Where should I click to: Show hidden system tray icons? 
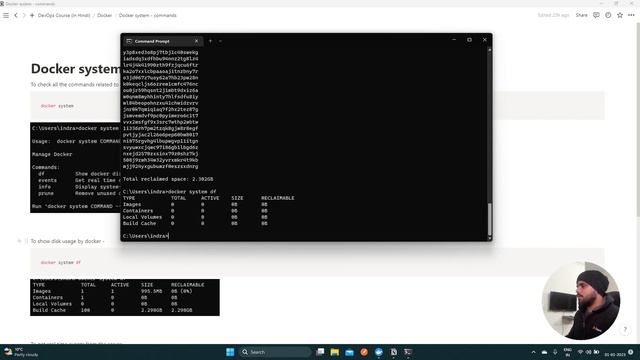coord(533,352)
